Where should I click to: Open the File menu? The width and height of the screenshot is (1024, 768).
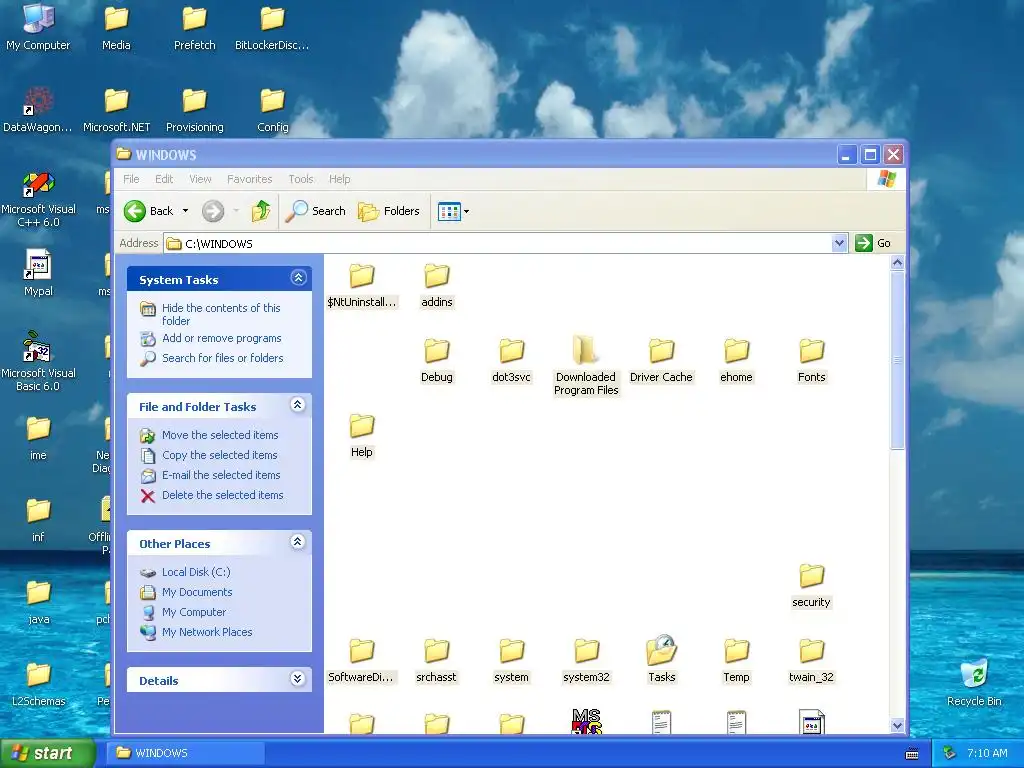tap(131, 179)
